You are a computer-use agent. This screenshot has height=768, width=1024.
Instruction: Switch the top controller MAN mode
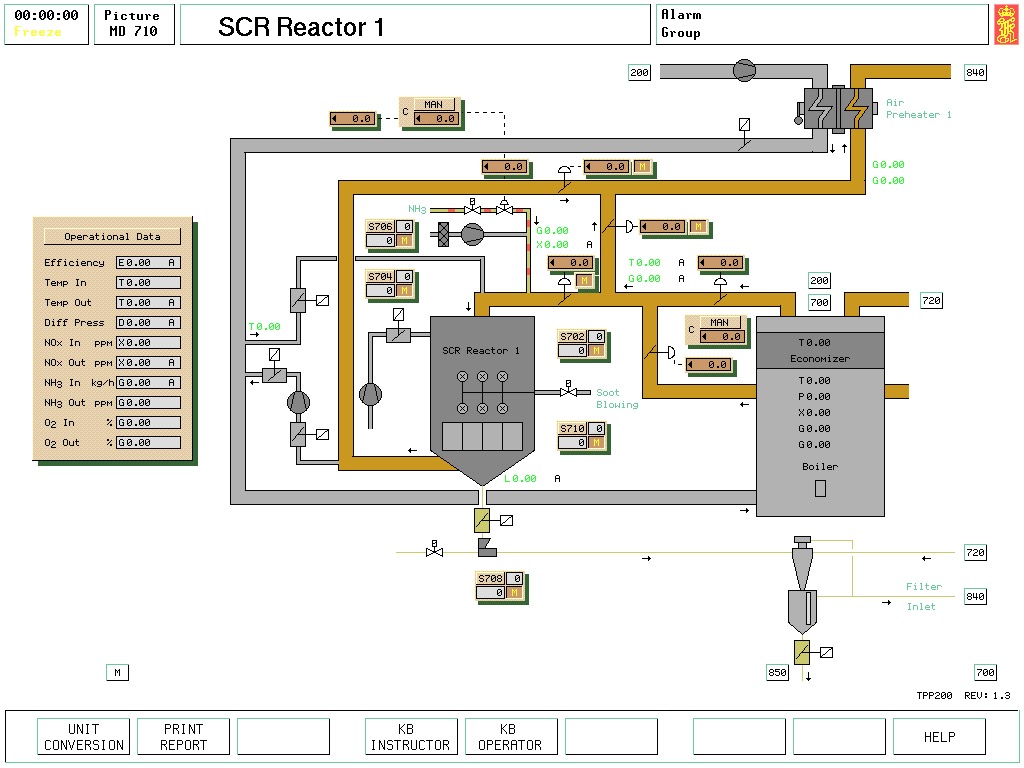tap(434, 104)
